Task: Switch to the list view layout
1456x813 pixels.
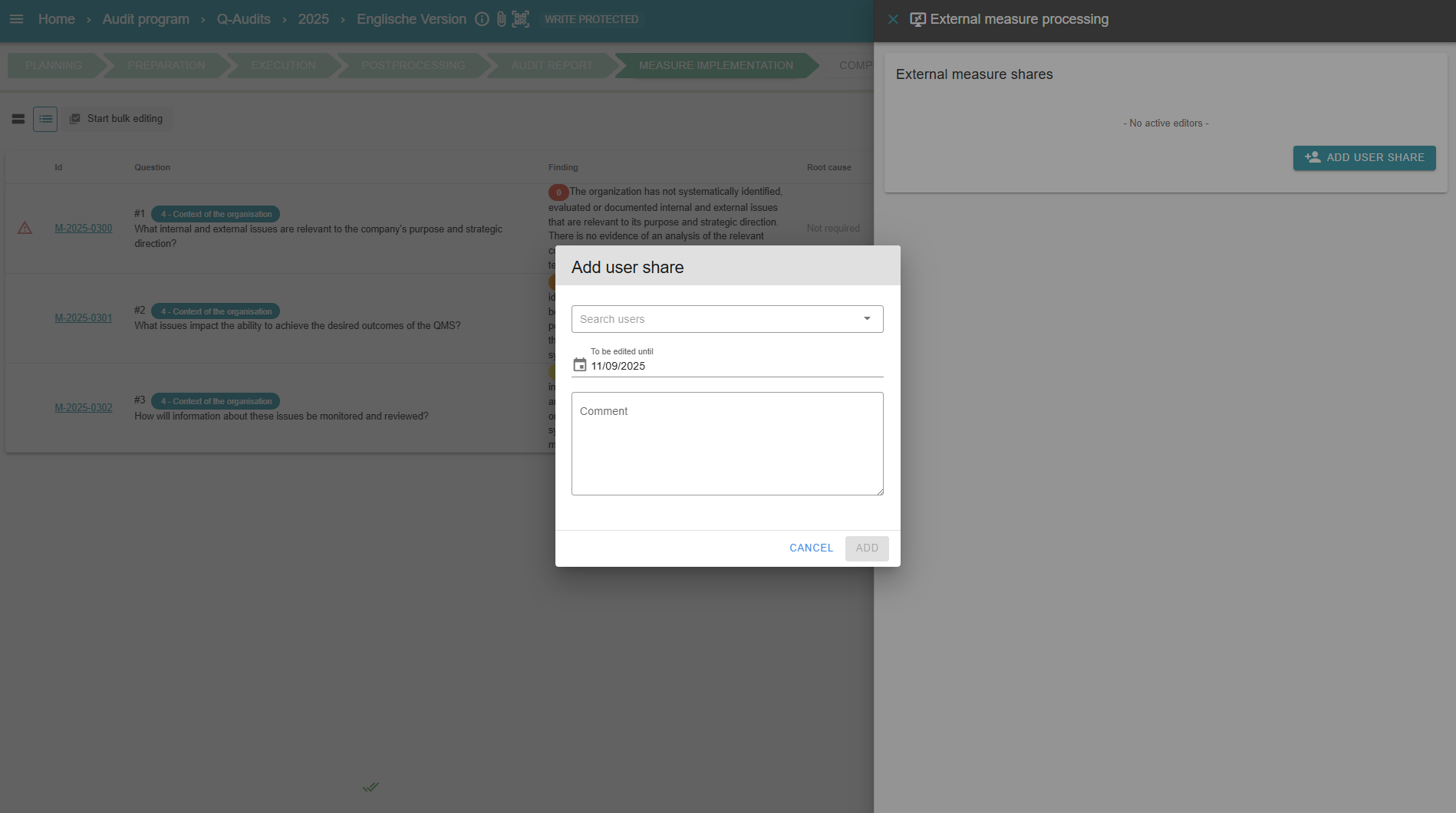Action: tap(45, 119)
